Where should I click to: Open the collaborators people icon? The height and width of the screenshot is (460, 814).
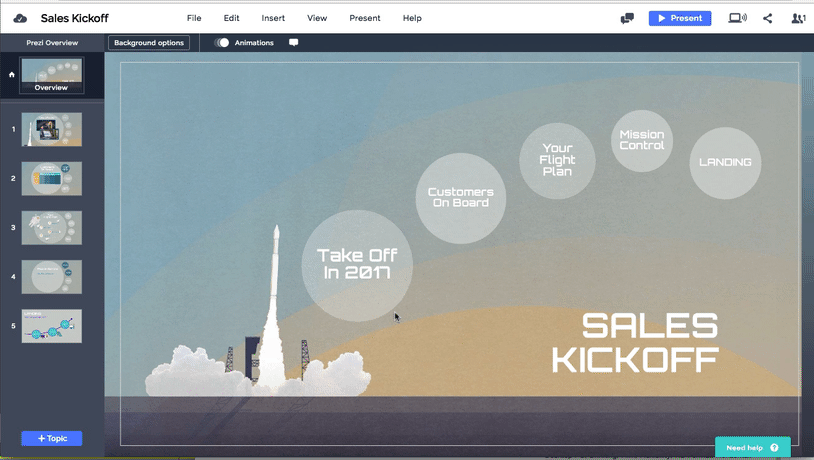[798, 18]
